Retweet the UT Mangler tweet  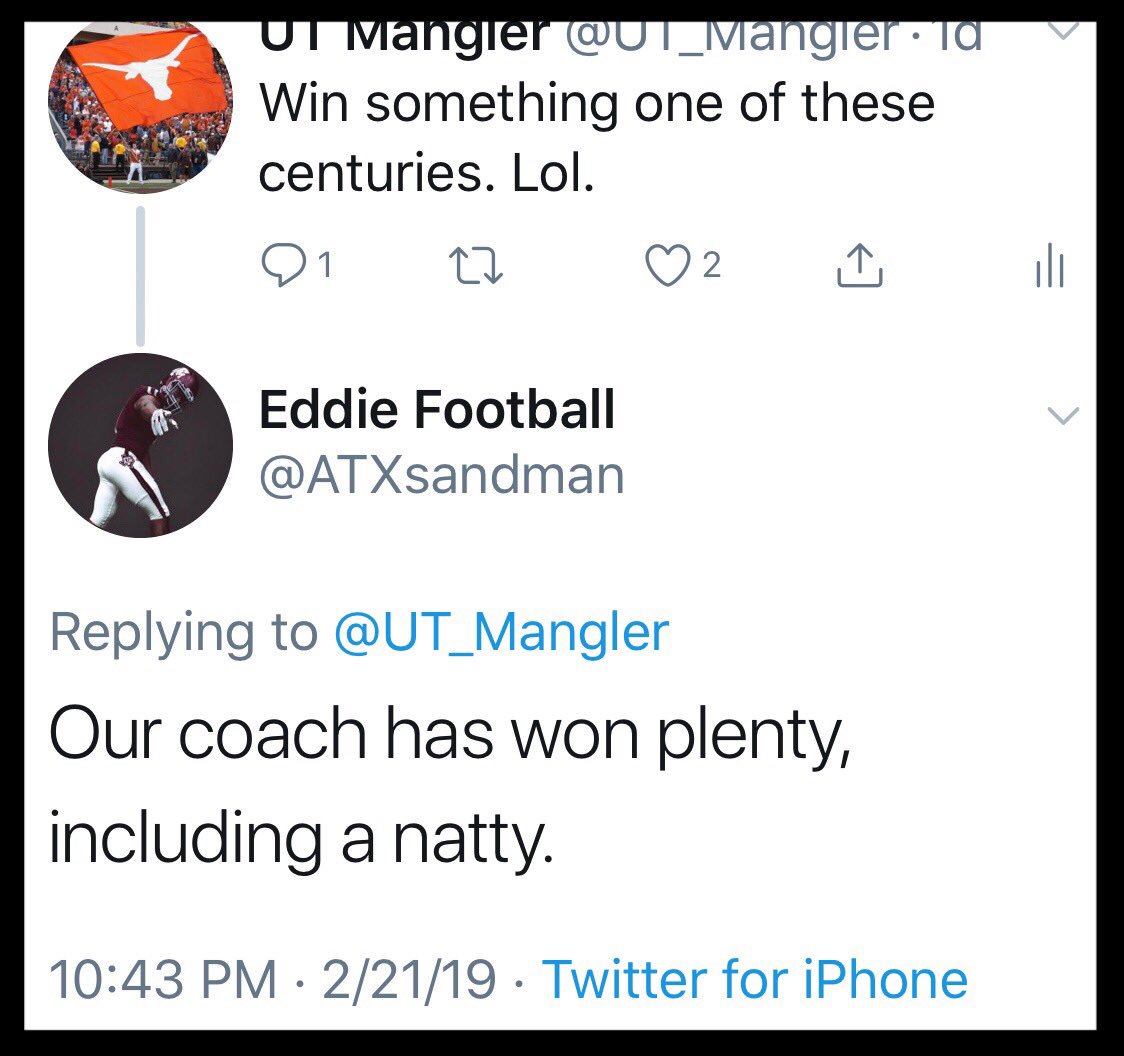click(475, 265)
